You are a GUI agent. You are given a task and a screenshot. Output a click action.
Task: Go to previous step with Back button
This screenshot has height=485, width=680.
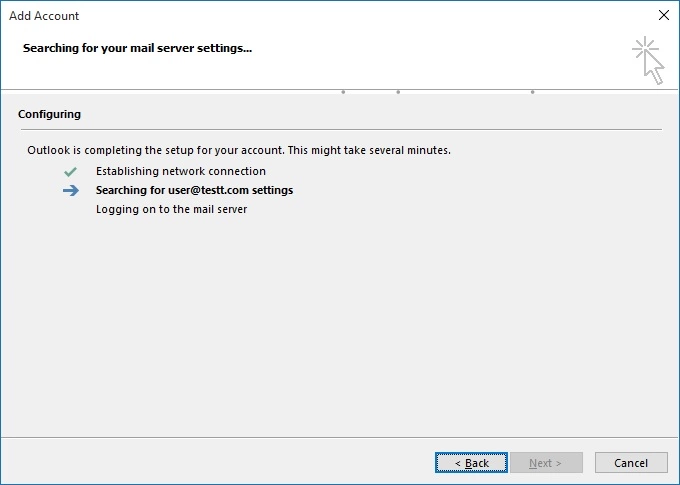(x=471, y=463)
